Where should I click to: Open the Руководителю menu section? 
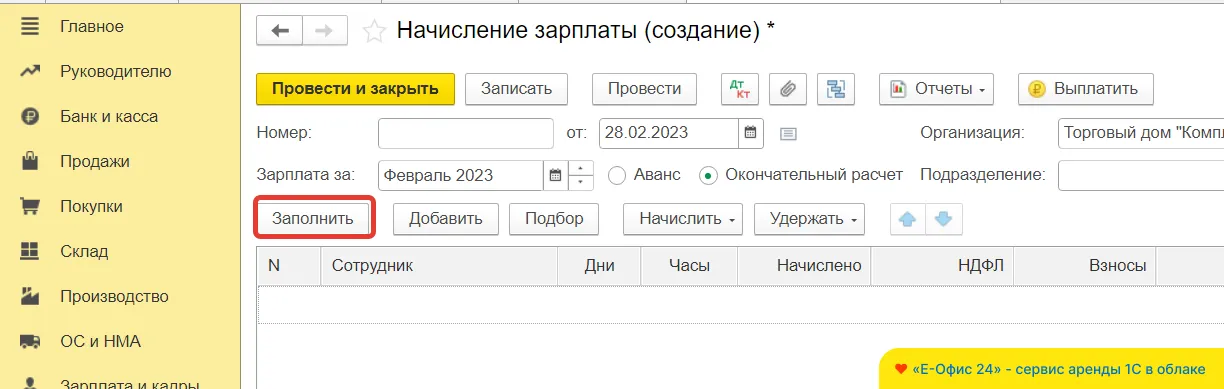point(115,72)
